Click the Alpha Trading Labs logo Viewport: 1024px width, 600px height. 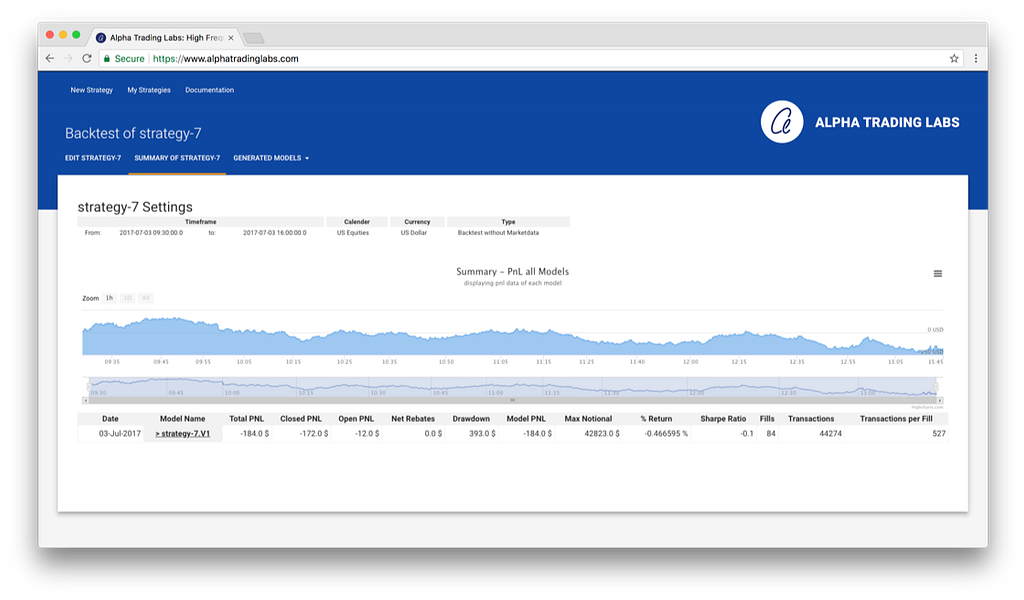tap(782, 122)
